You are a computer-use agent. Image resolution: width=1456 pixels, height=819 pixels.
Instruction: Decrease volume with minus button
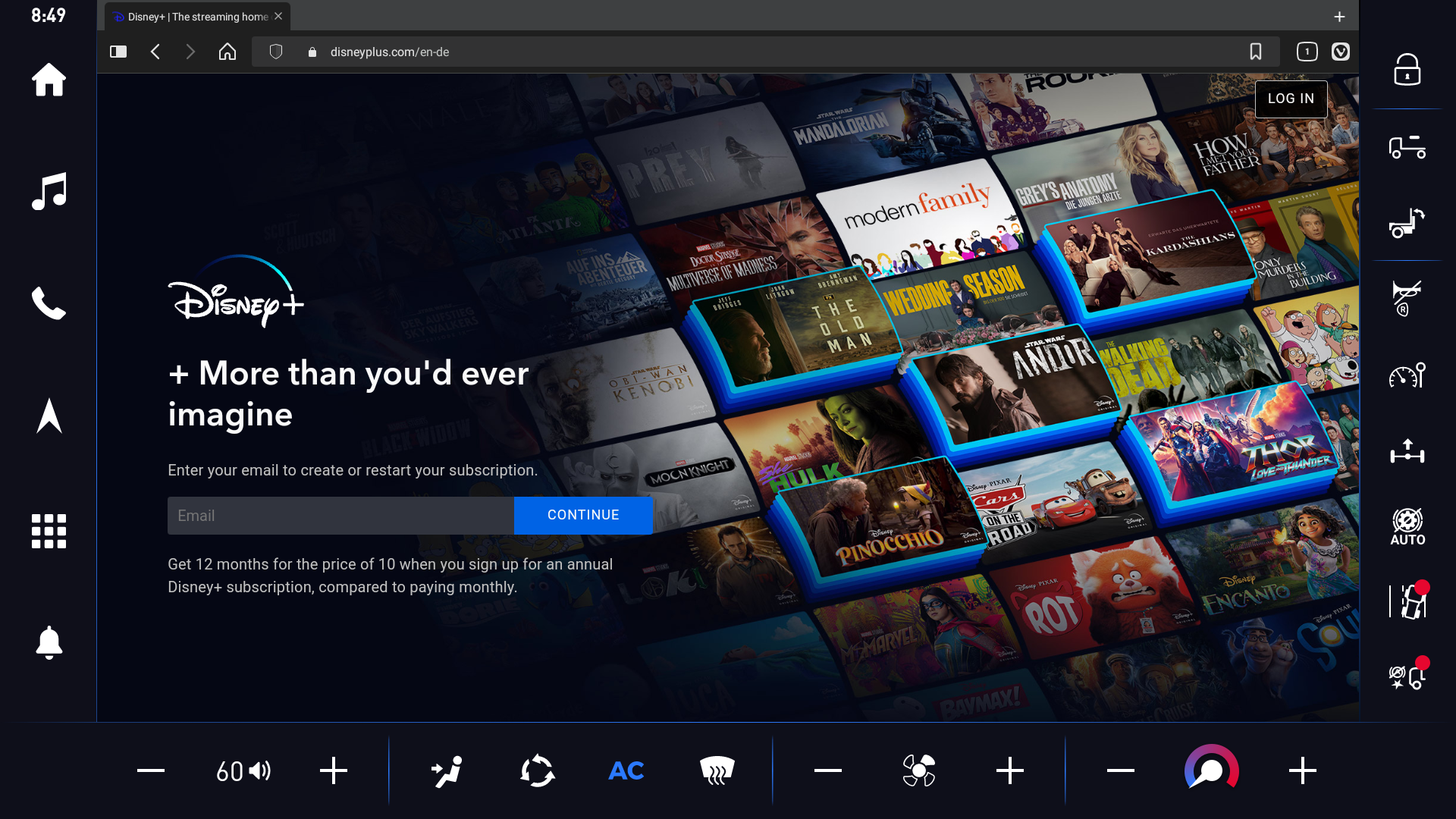(151, 770)
